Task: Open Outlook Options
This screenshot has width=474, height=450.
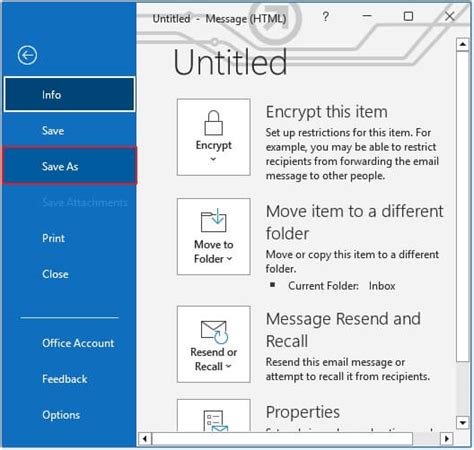Action: (70, 415)
